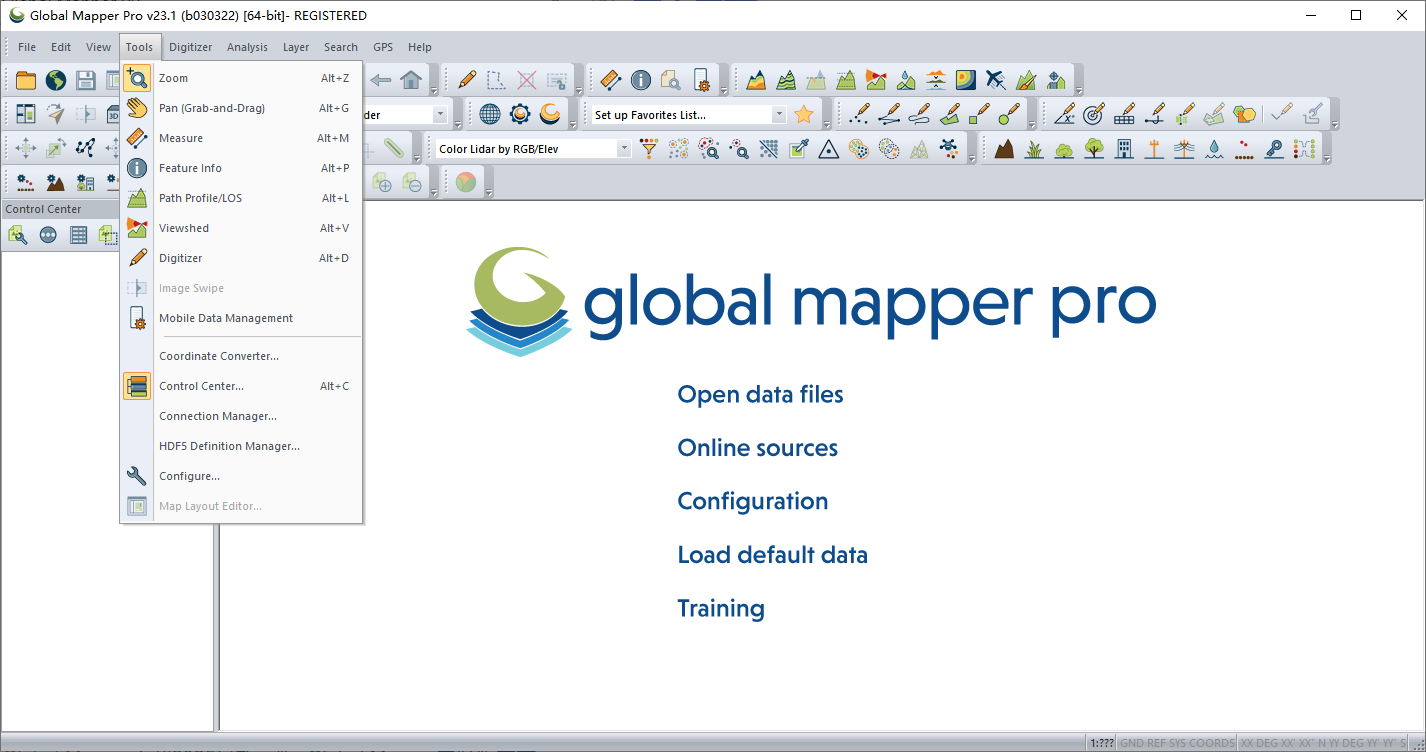Select the Measure ruler icon in toolbar
The height and width of the screenshot is (752, 1426).
point(611,80)
